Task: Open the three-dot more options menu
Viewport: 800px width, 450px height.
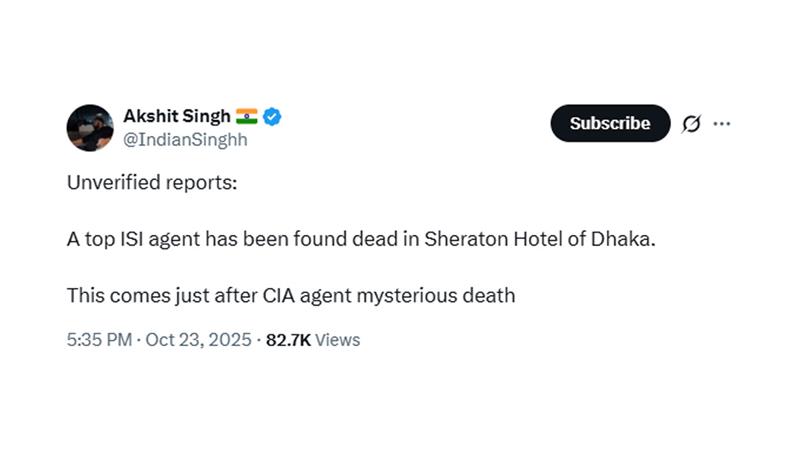Action: pyautogui.click(x=722, y=124)
